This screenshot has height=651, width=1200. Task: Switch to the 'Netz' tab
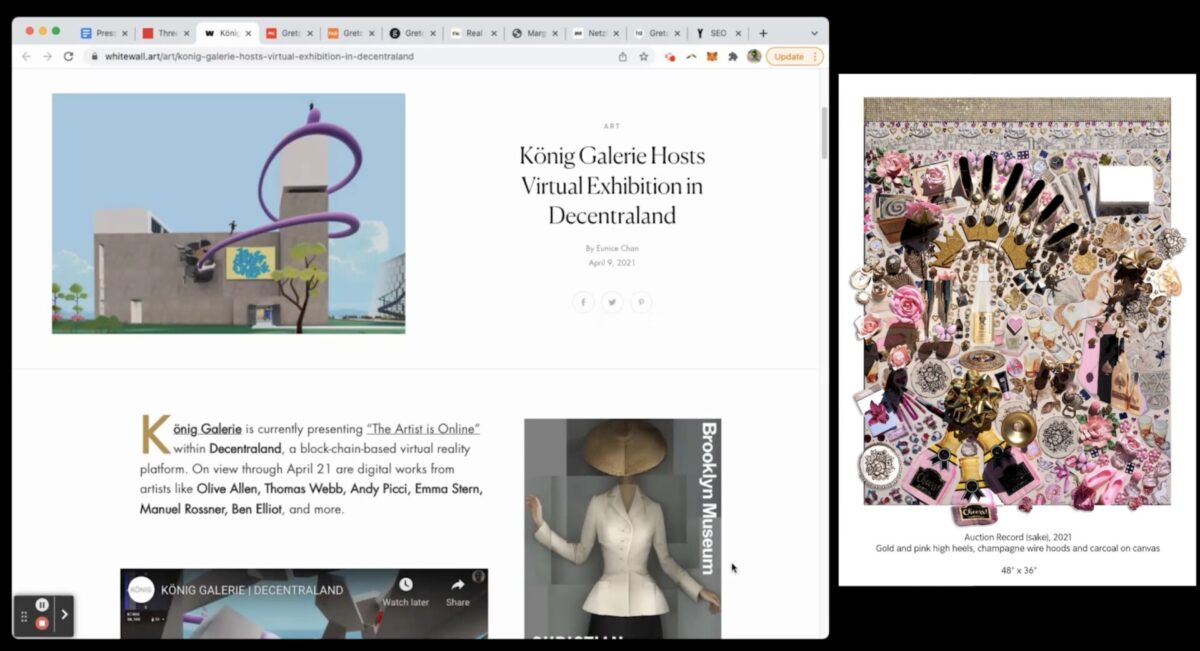tap(596, 33)
